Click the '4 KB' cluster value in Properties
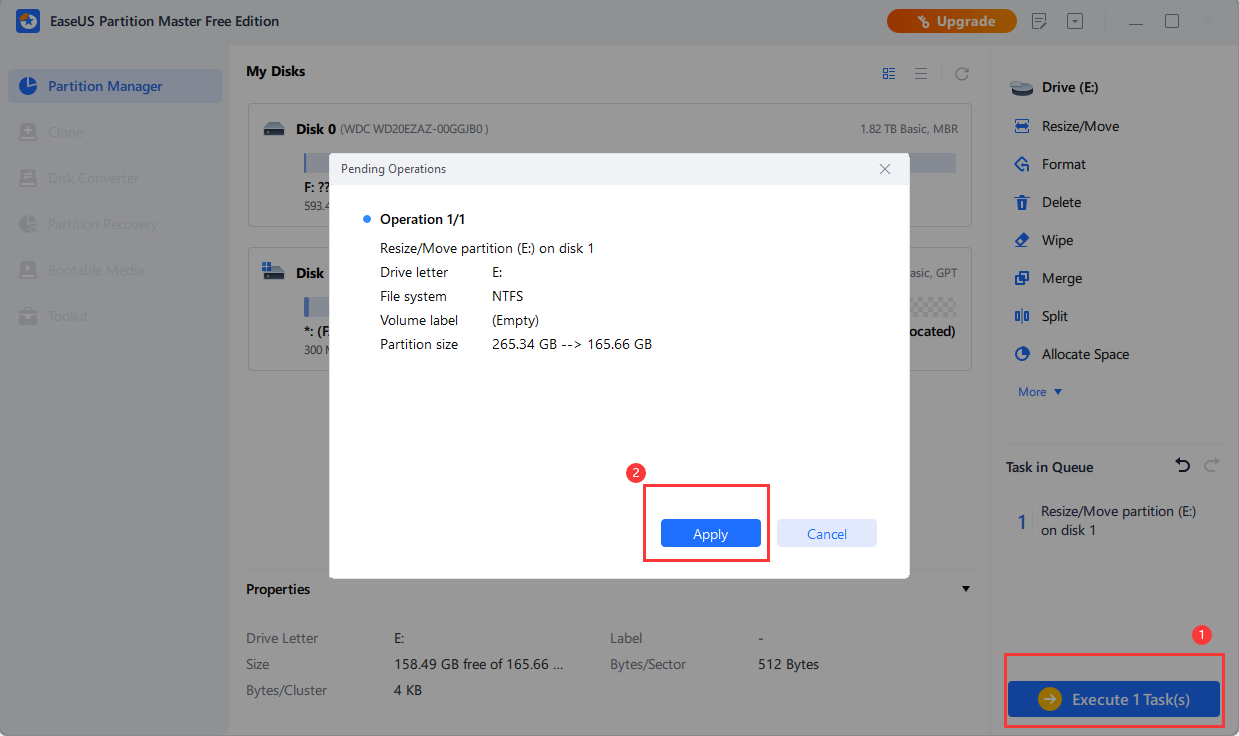Viewport: 1239px width, 736px height. [410, 690]
